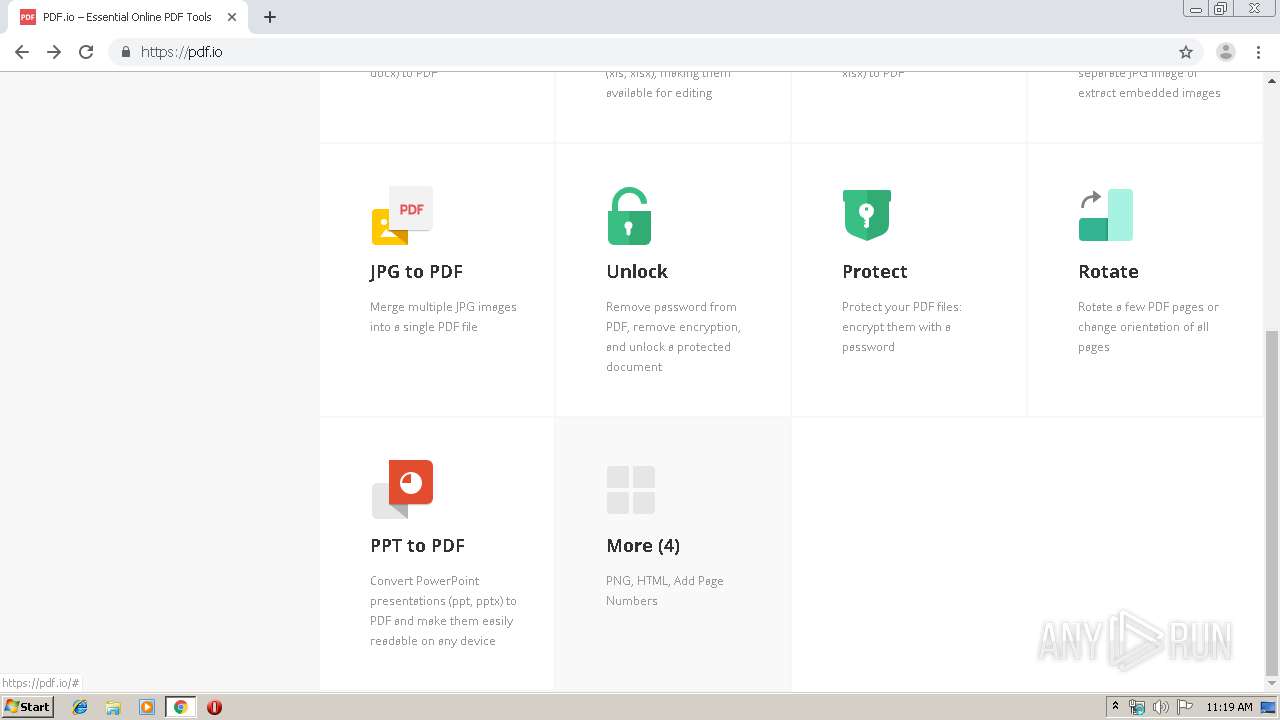The height and width of the screenshot is (720, 1280).
Task: Click the Show desktop button on the taskbar
Action: 1269,707
